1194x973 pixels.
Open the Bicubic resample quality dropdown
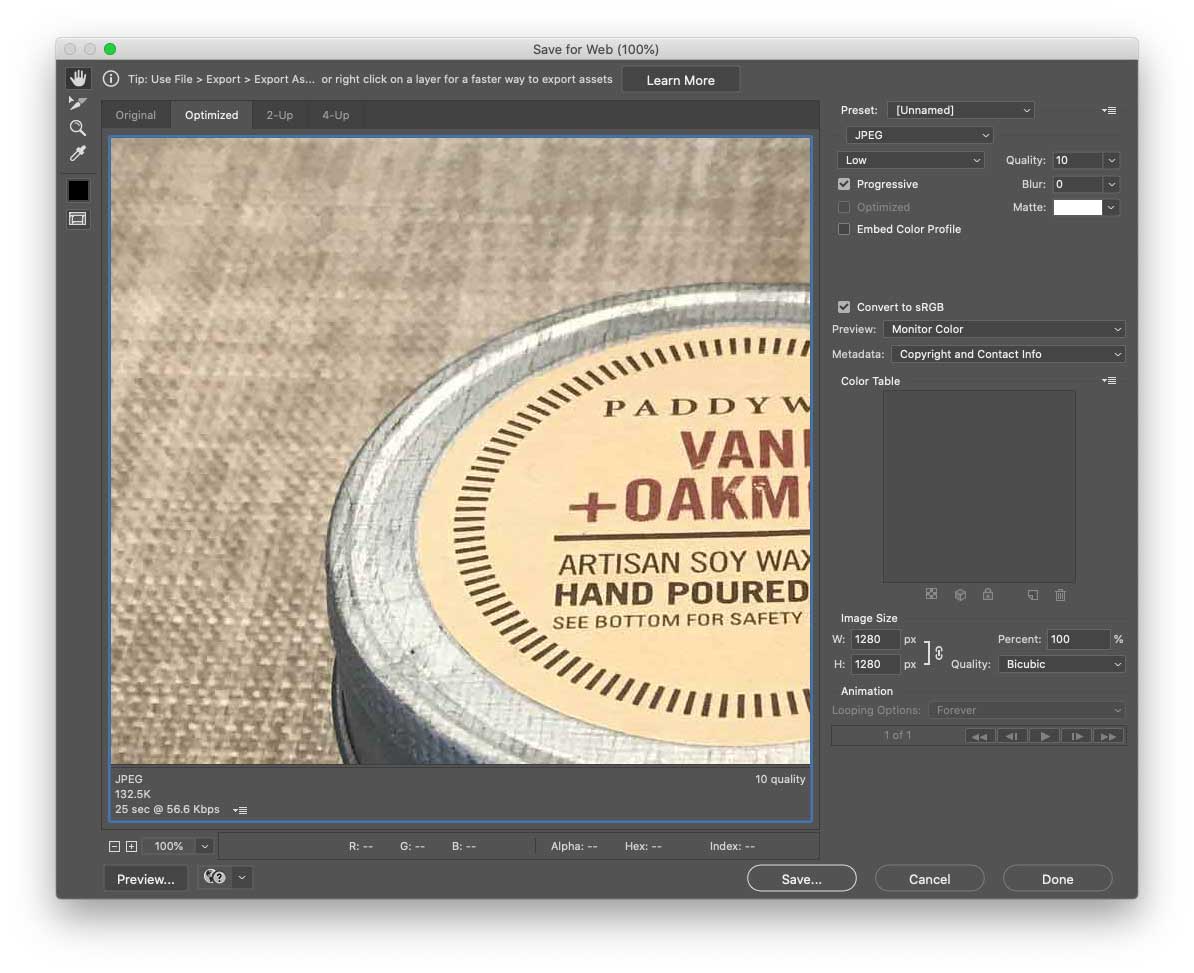[x=1062, y=664]
